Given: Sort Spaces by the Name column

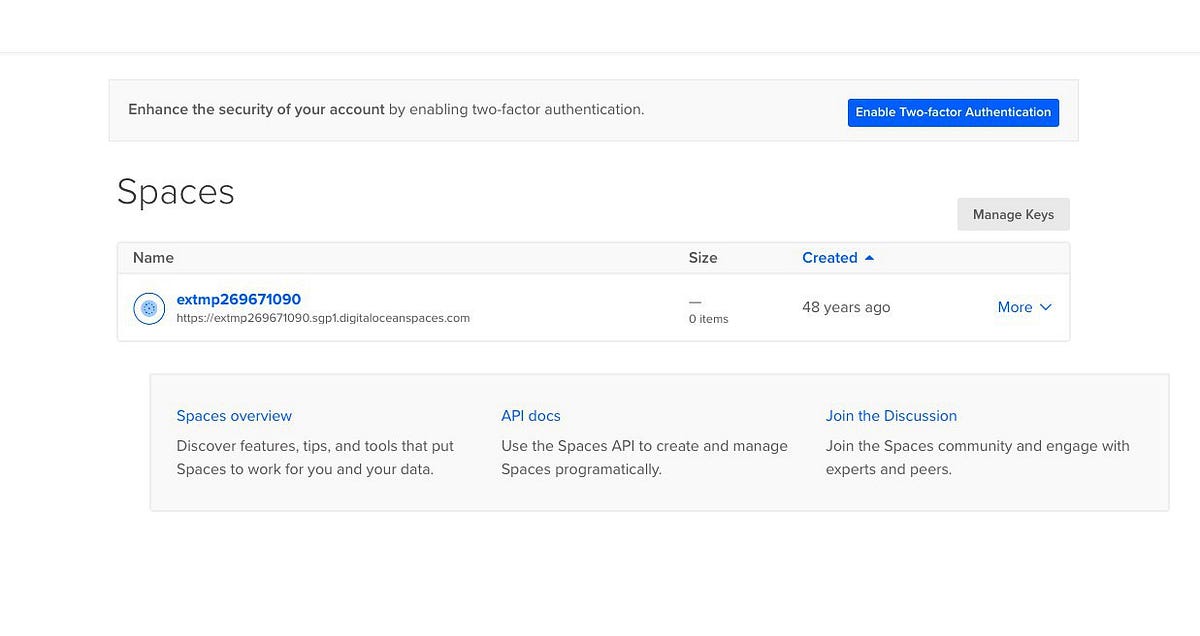Looking at the screenshot, I should click(153, 257).
